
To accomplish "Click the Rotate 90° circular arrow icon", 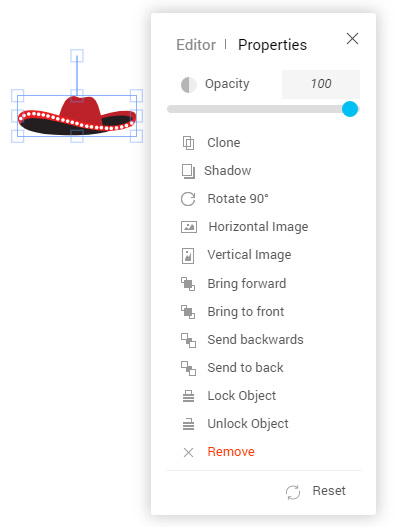I will coord(188,199).
